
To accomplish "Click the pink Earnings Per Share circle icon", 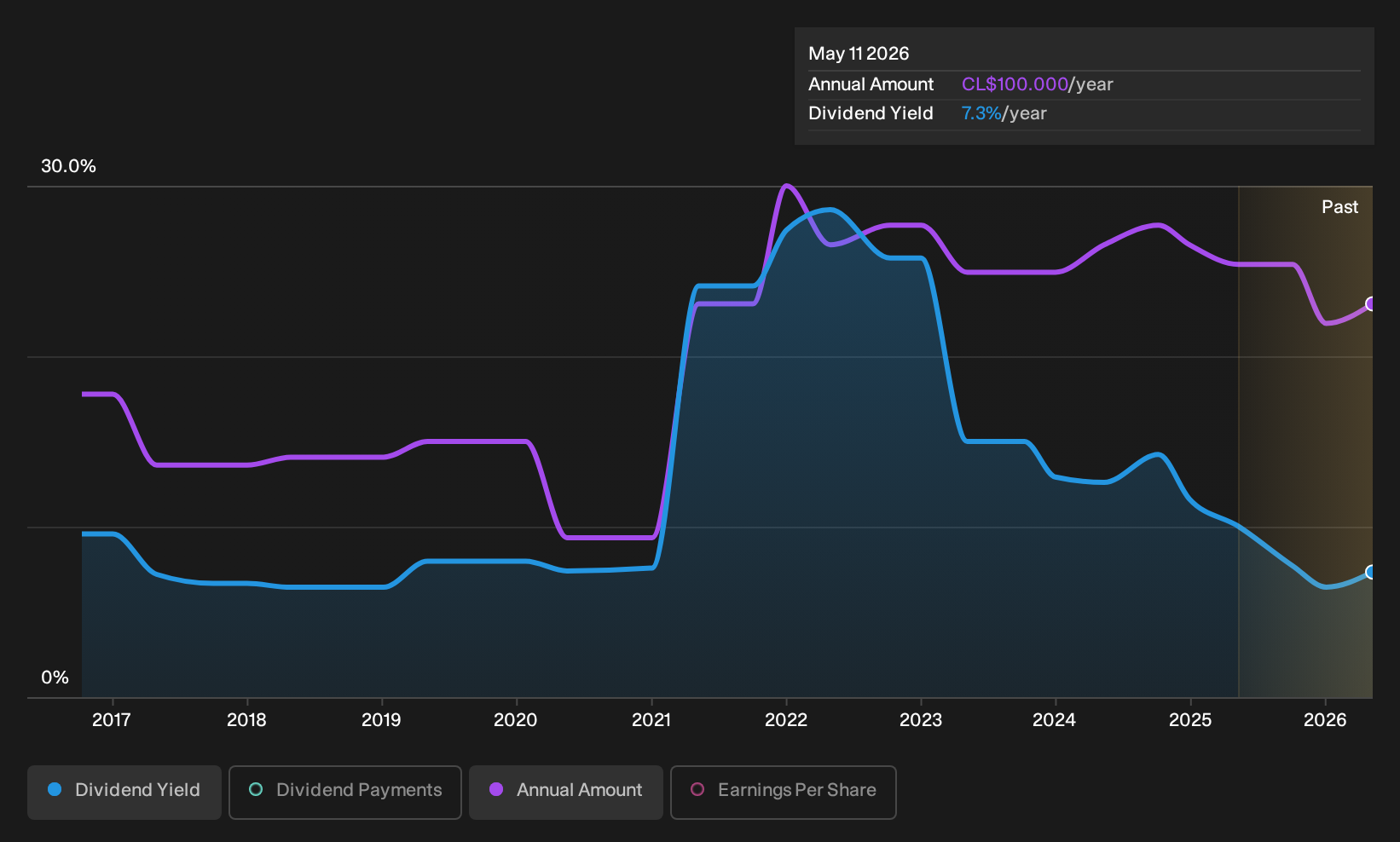I will (x=697, y=790).
